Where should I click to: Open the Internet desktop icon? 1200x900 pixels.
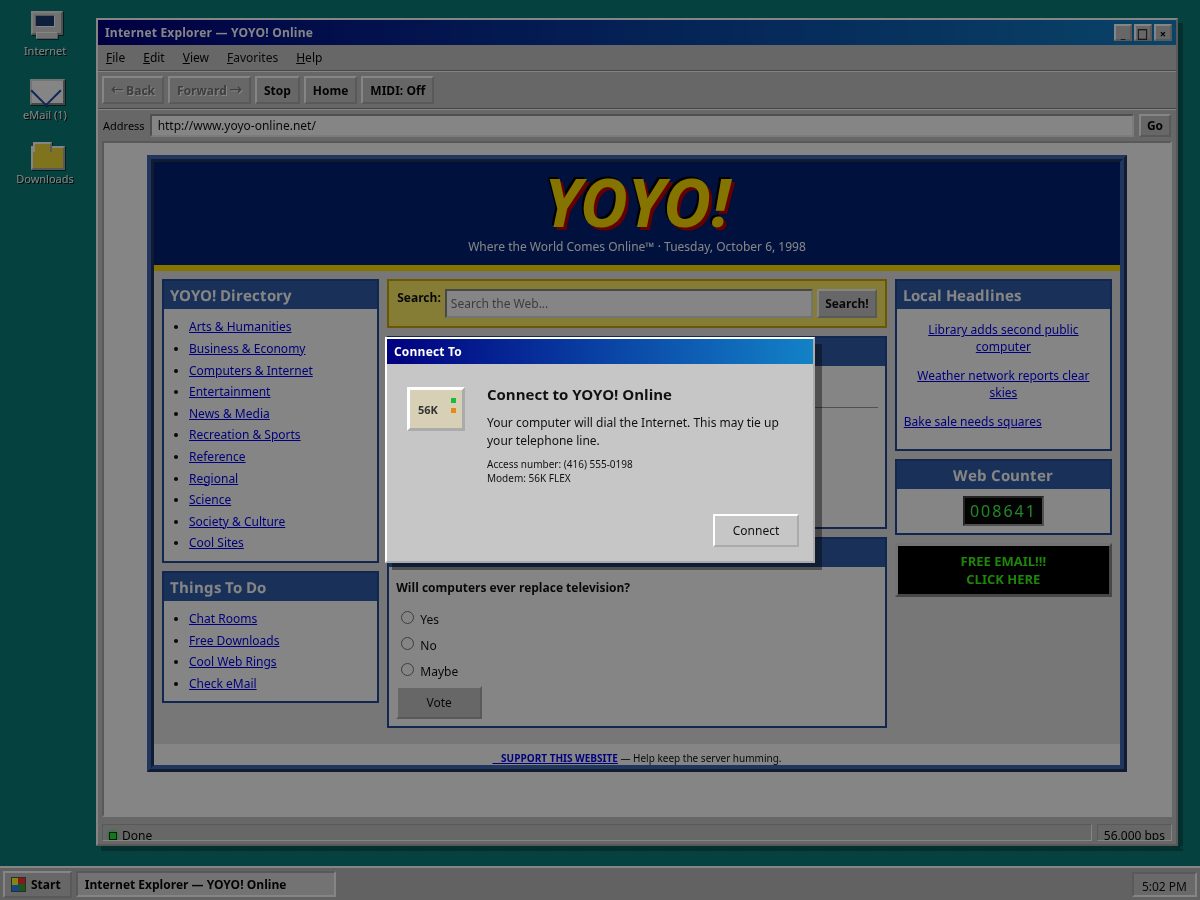tap(45, 34)
